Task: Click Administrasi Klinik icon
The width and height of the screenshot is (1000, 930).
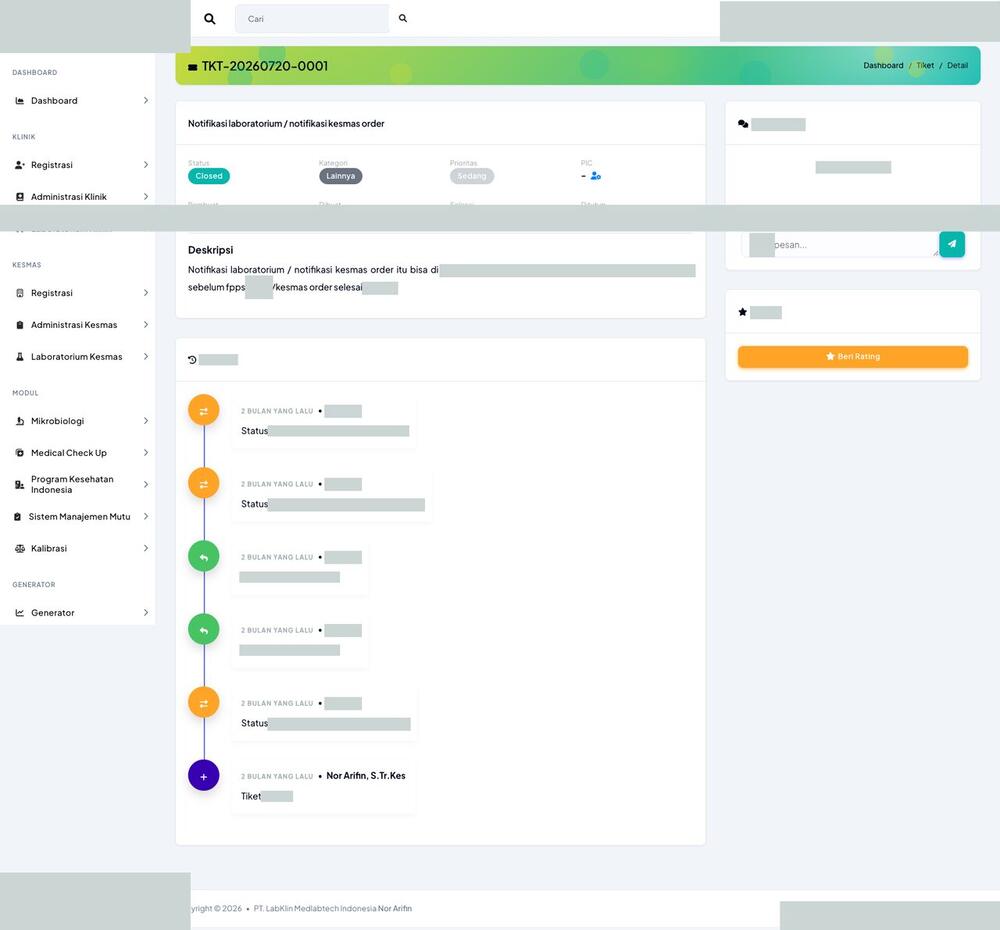Action: pos(20,197)
